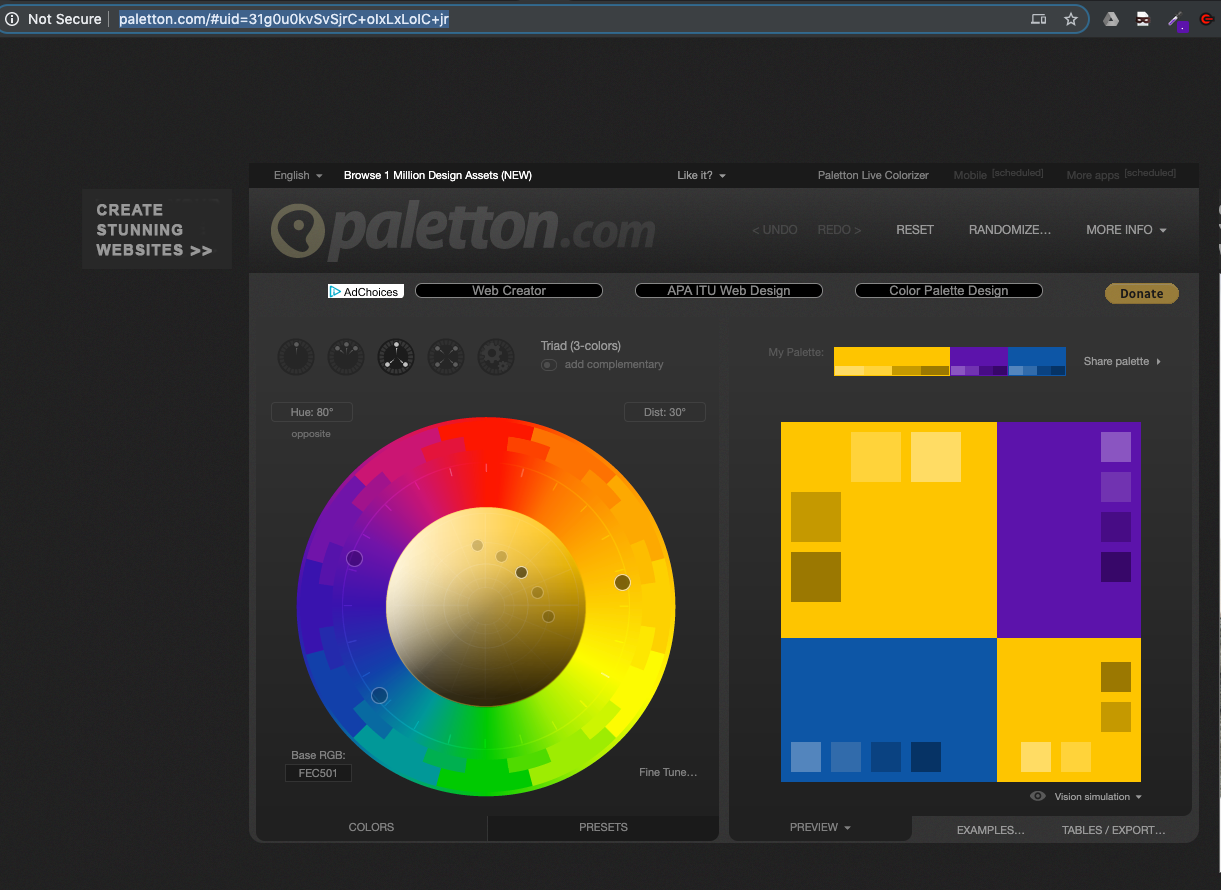Open the Vision simulation dropdown
The width and height of the screenshot is (1221, 890).
click(1097, 797)
